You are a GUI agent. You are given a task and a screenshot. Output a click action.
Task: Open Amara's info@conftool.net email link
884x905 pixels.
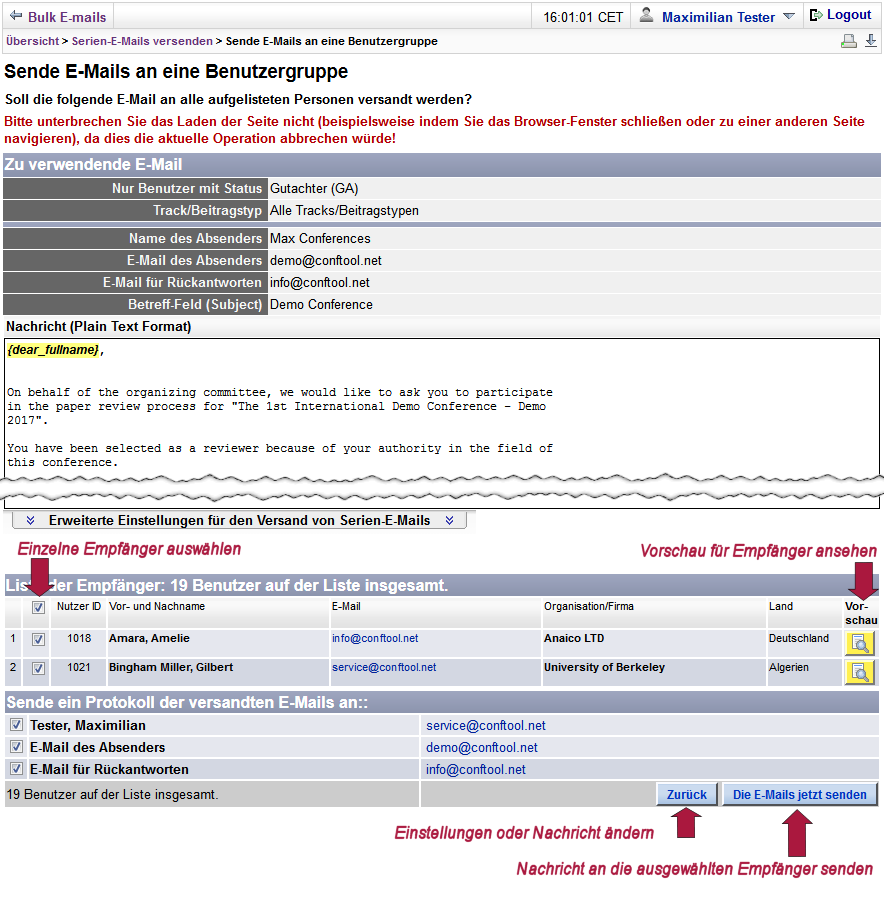(375, 638)
